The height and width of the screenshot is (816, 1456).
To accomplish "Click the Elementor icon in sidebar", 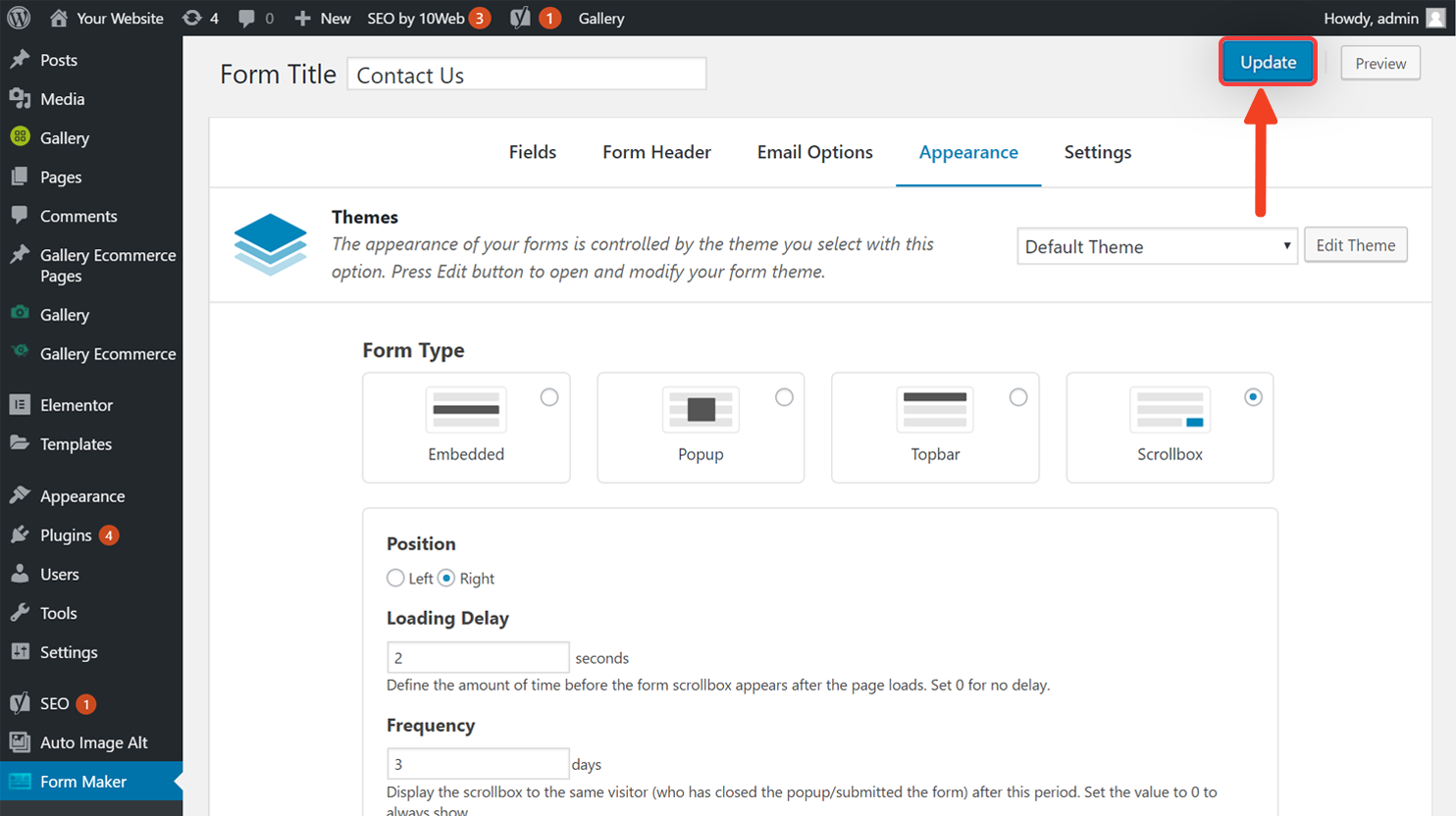I will 20,404.
